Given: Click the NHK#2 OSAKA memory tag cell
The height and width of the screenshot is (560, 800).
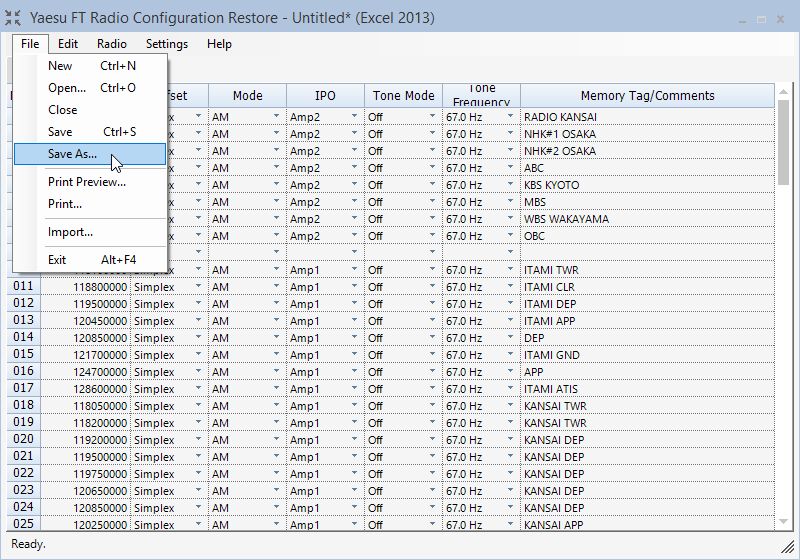Looking at the screenshot, I should point(647,151).
